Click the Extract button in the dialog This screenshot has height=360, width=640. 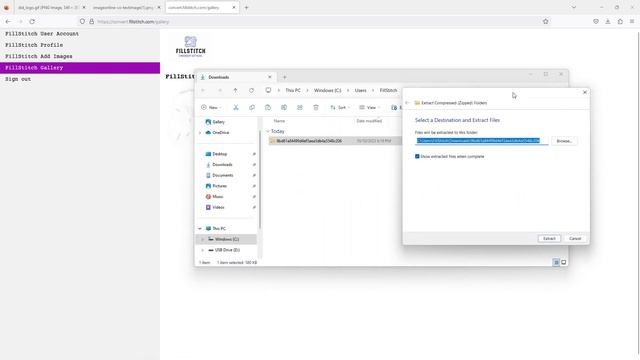tap(549, 238)
